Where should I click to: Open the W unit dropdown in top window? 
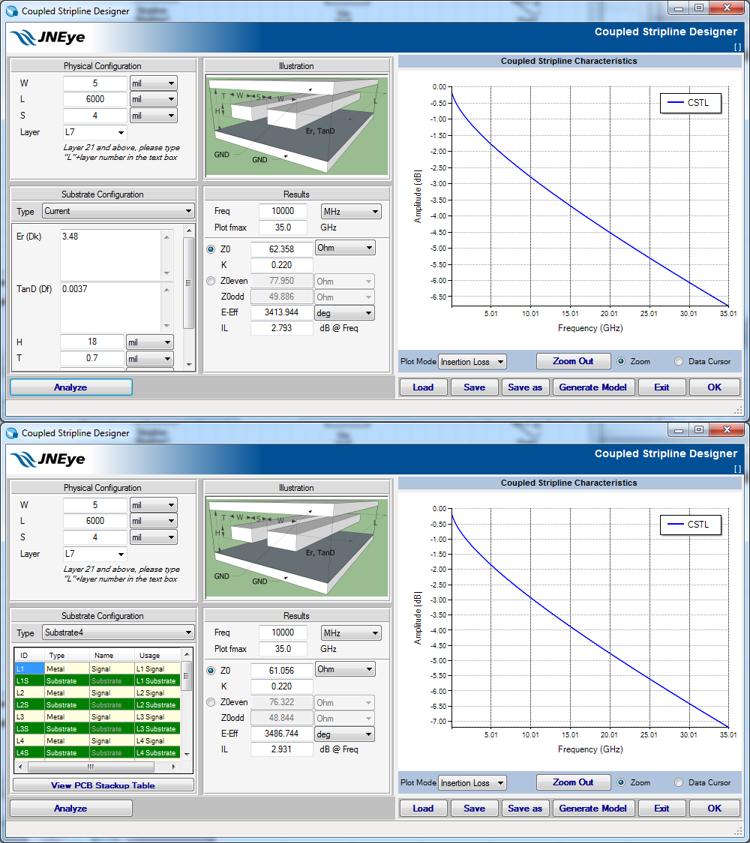tap(154, 83)
